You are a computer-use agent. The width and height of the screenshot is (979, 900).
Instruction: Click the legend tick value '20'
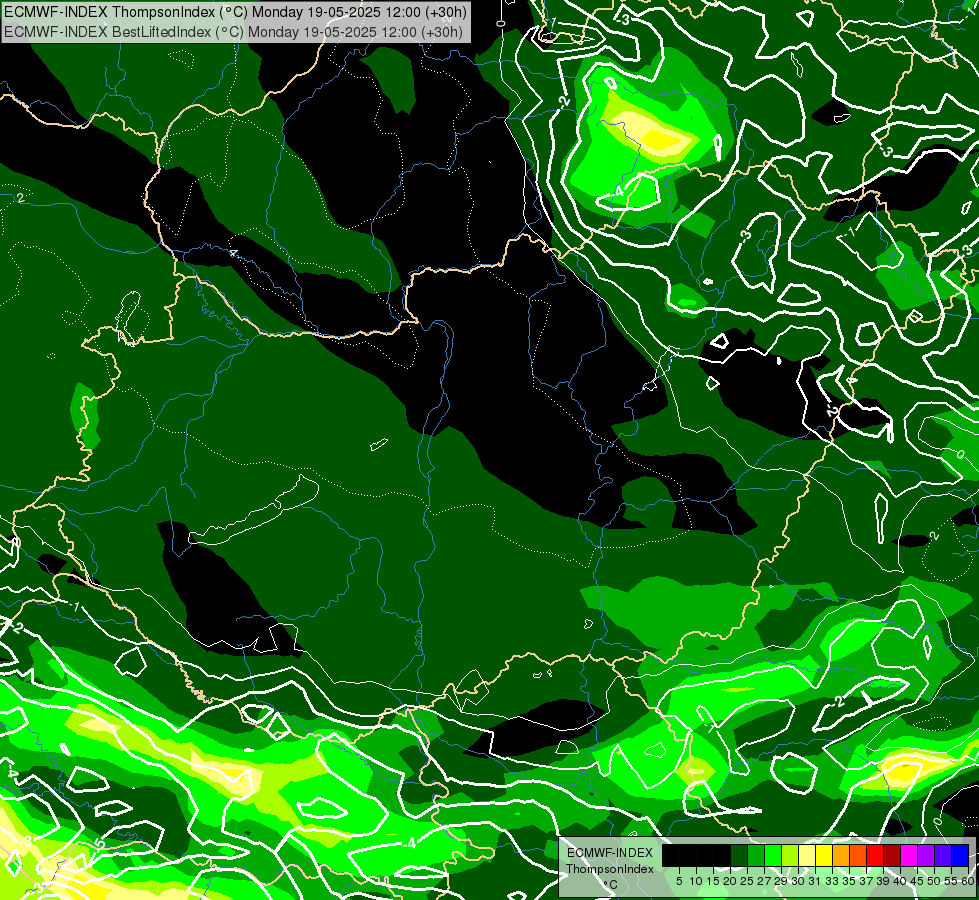tap(730, 881)
